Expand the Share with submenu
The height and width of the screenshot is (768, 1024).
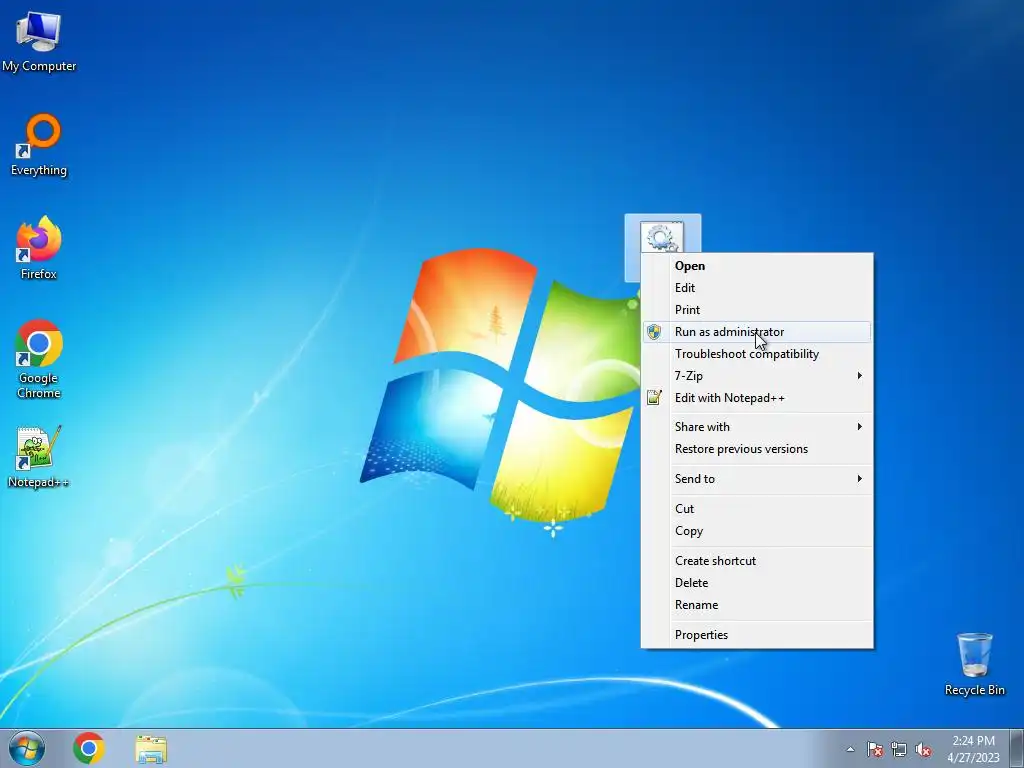click(757, 427)
